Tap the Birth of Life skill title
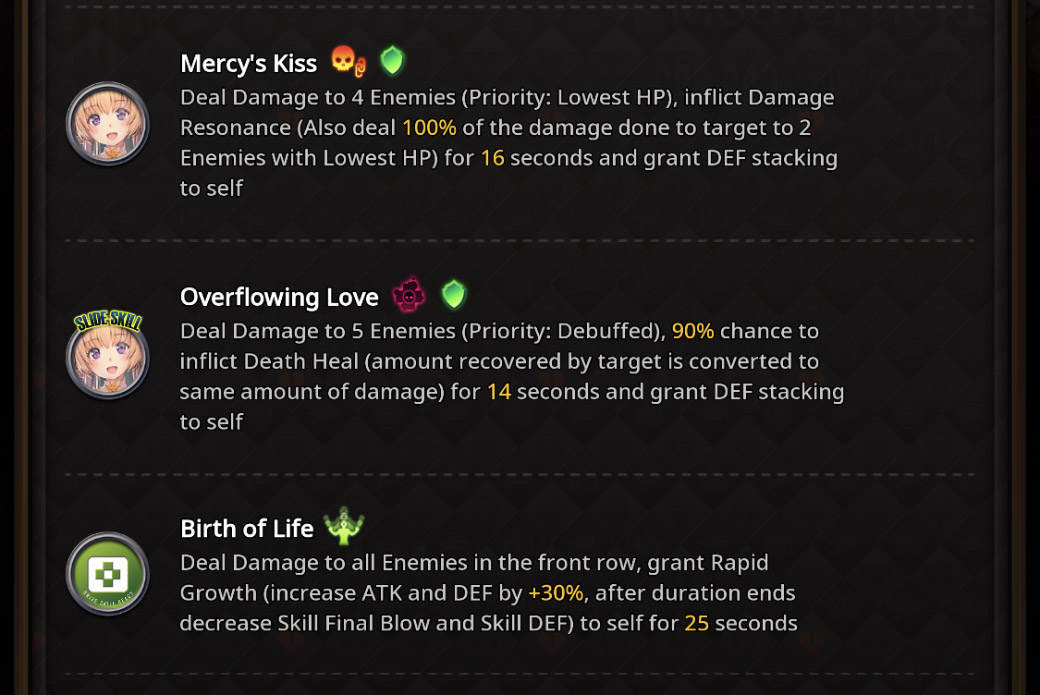 click(247, 529)
